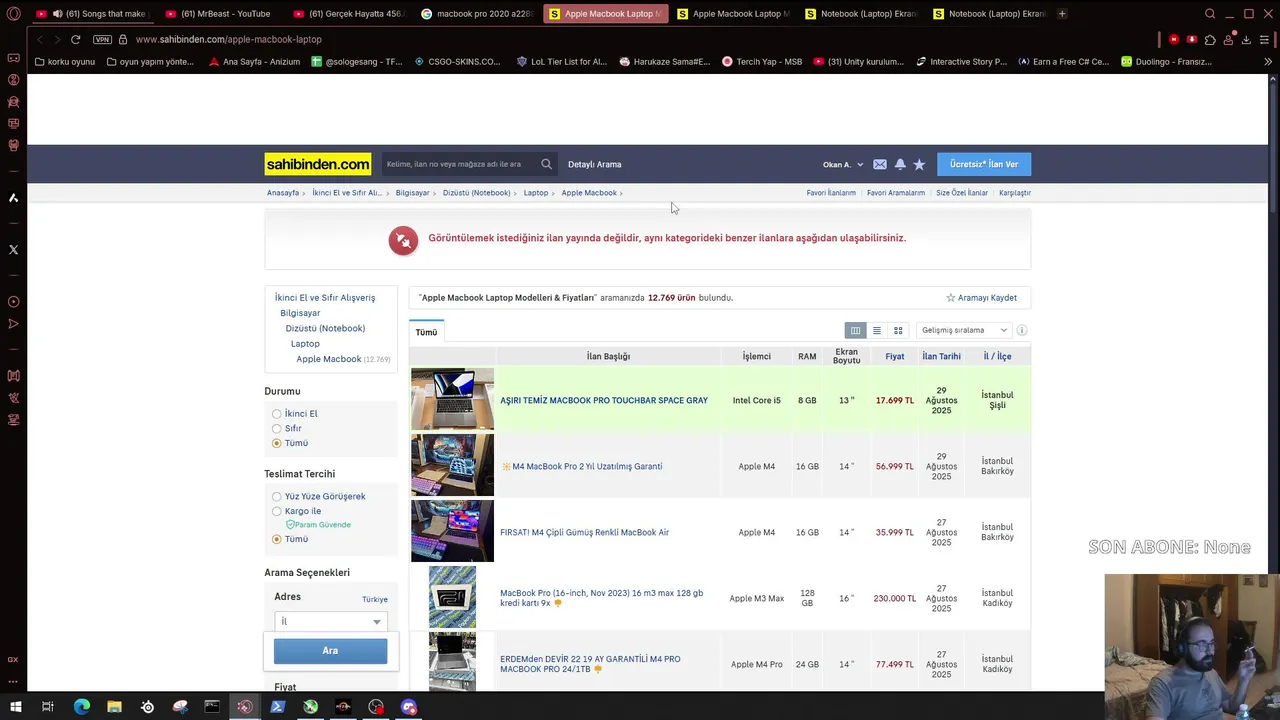Screen dimensions: 1280x720
Task: Open the Task View taskbar icon
Action: coord(47,707)
